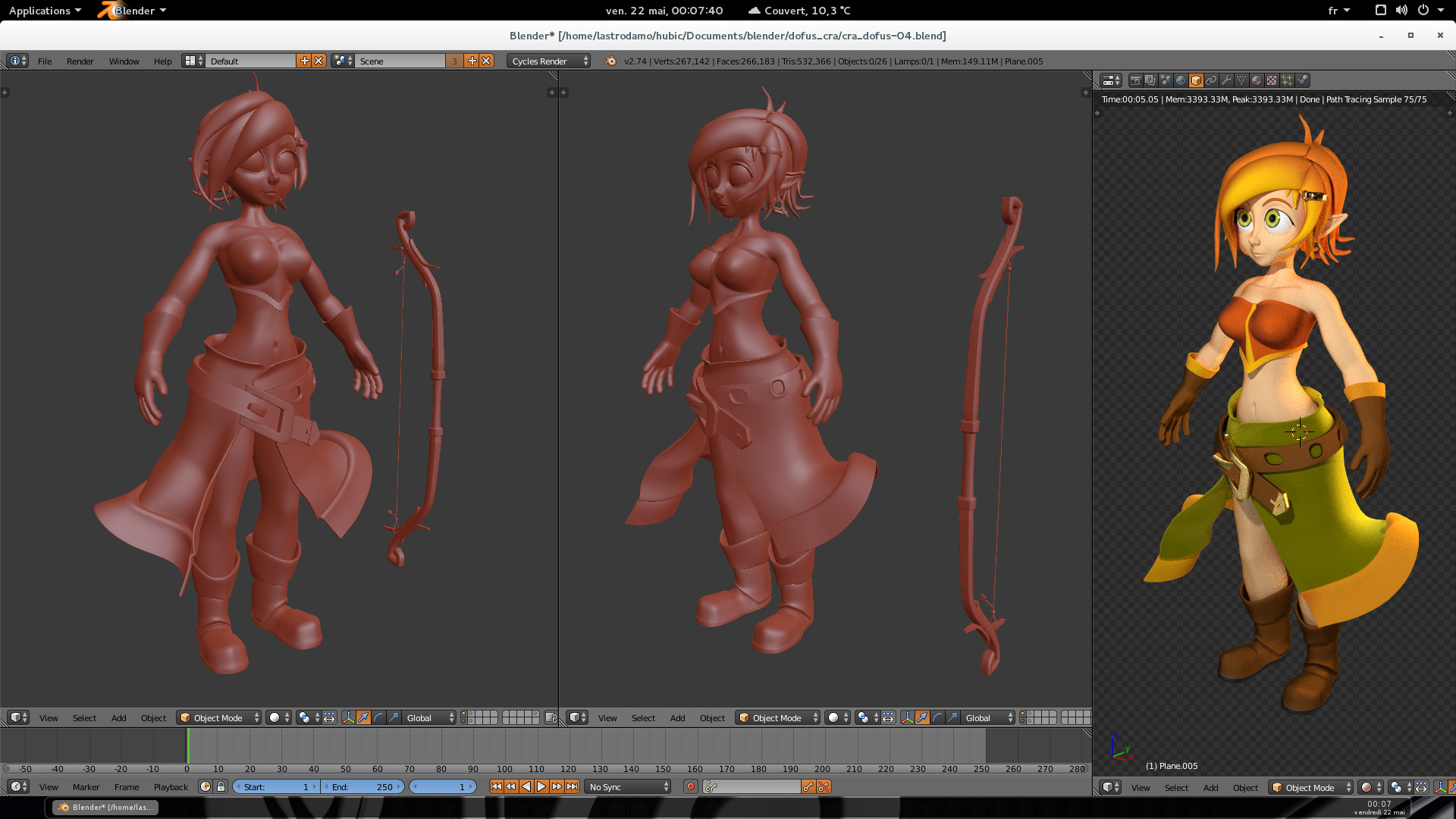The height and width of the screenshot is (819, 1456).
Task: Open Add menu in middle viewport header
Action: [677, 717]
